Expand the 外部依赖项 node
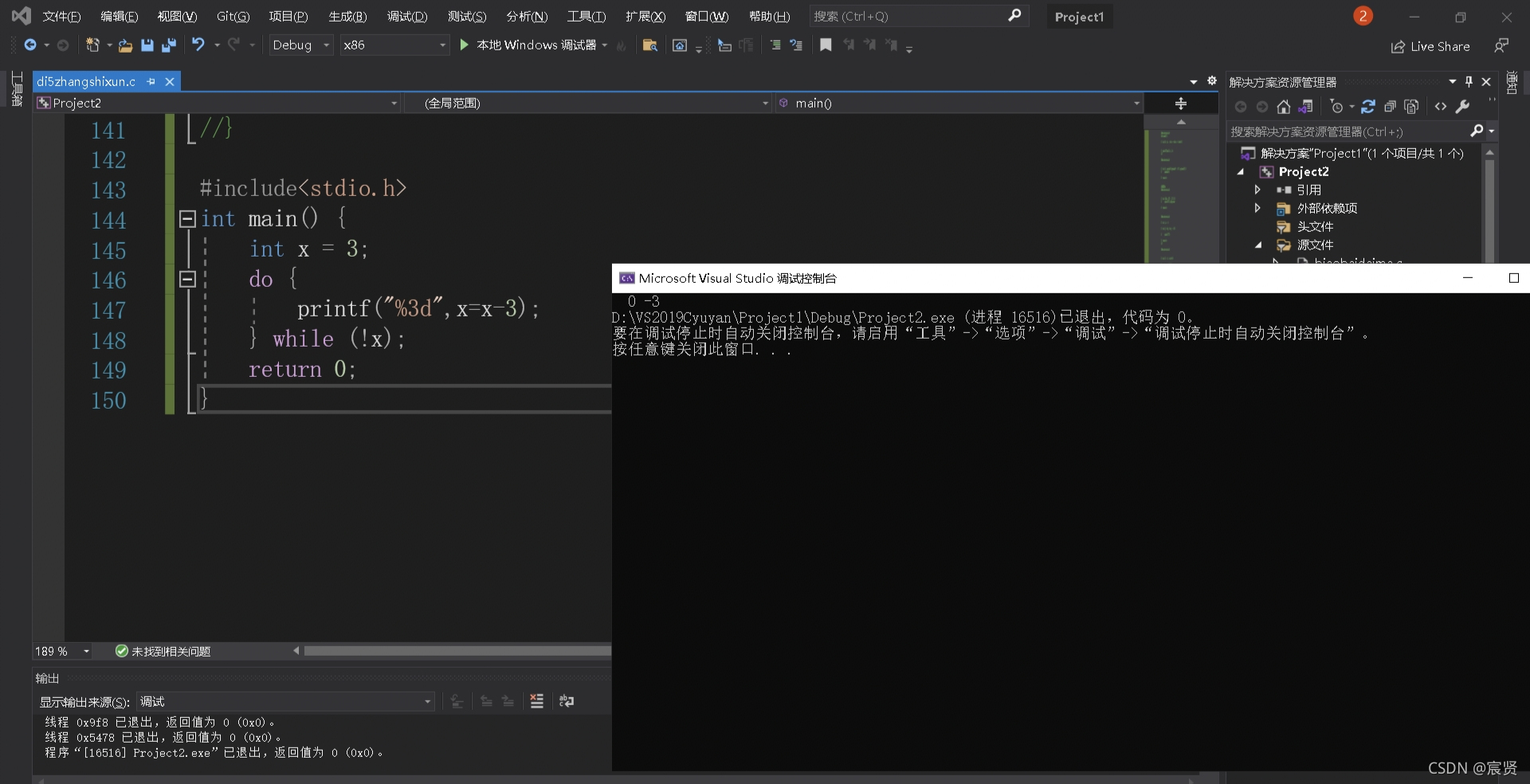This screenshot has height=784, width=1530. [1257, 208]
